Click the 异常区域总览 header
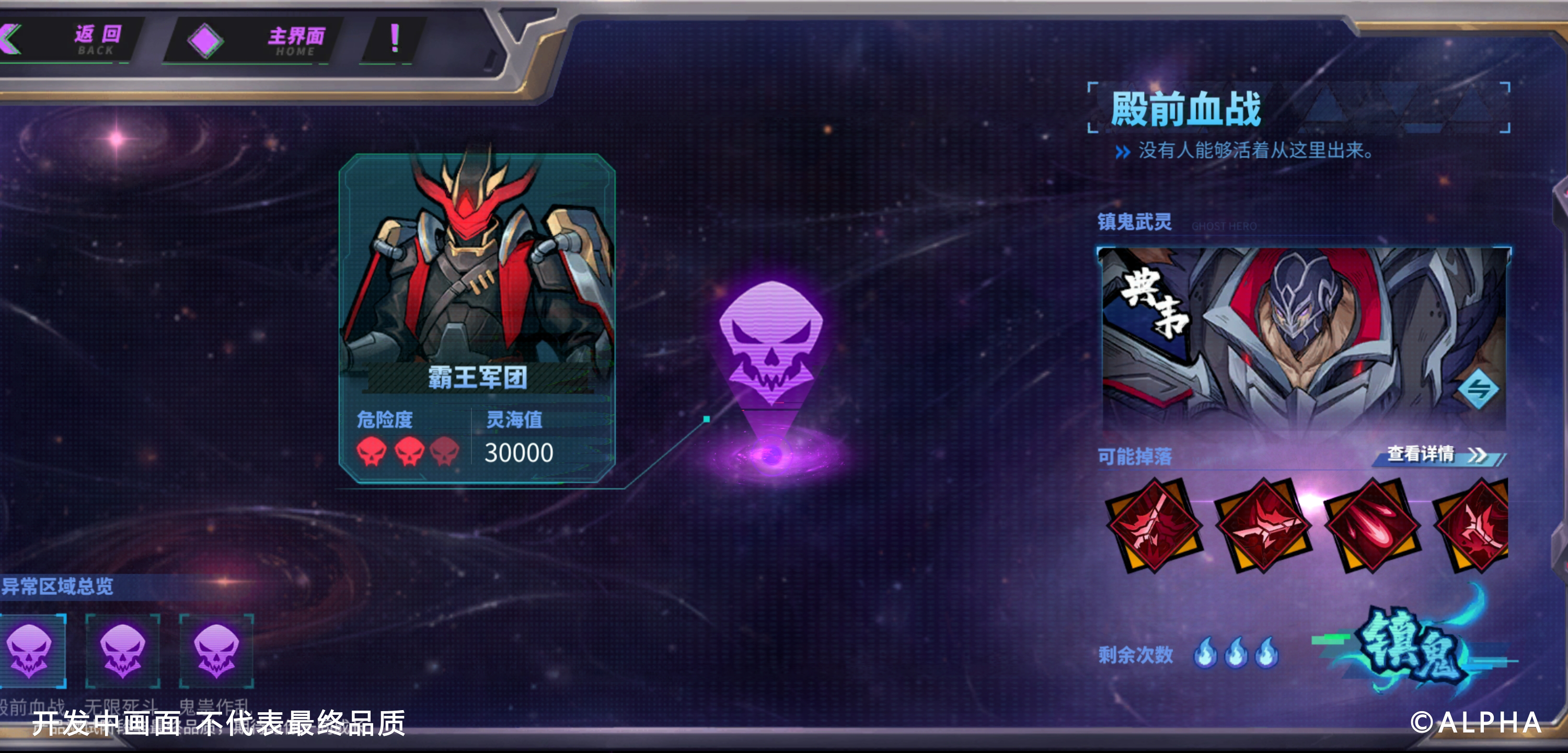 (x=57, y=586)
